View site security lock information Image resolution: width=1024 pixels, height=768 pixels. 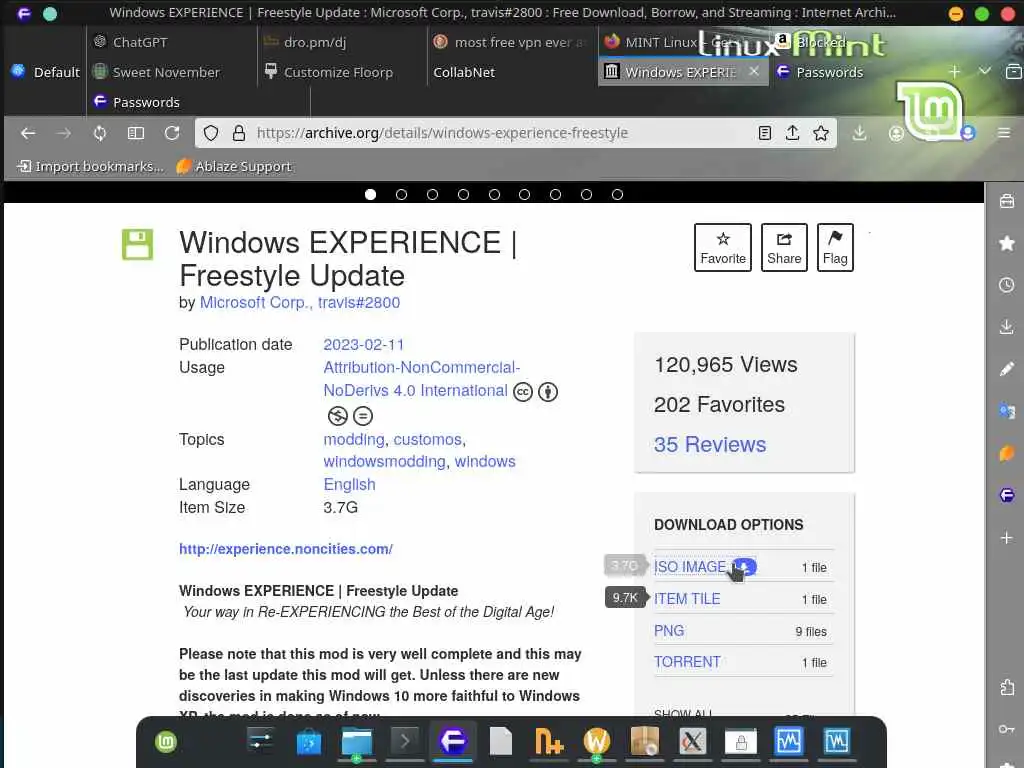click(239, 133)
